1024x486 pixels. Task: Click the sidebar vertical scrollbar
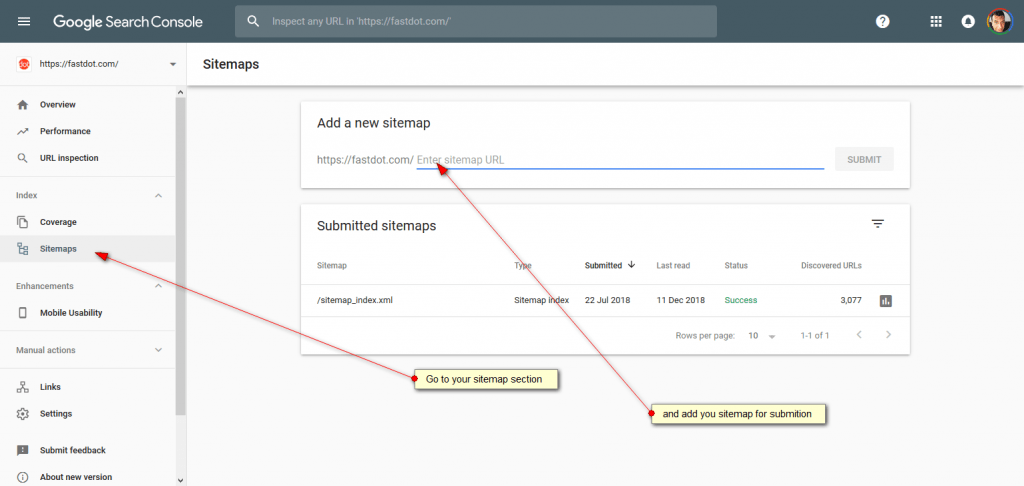[x=180, y=255]
